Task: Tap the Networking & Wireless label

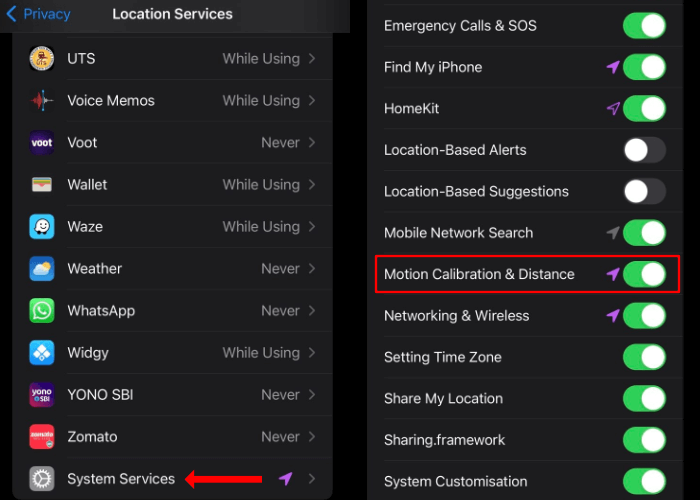Action: (x=456, y=316)
